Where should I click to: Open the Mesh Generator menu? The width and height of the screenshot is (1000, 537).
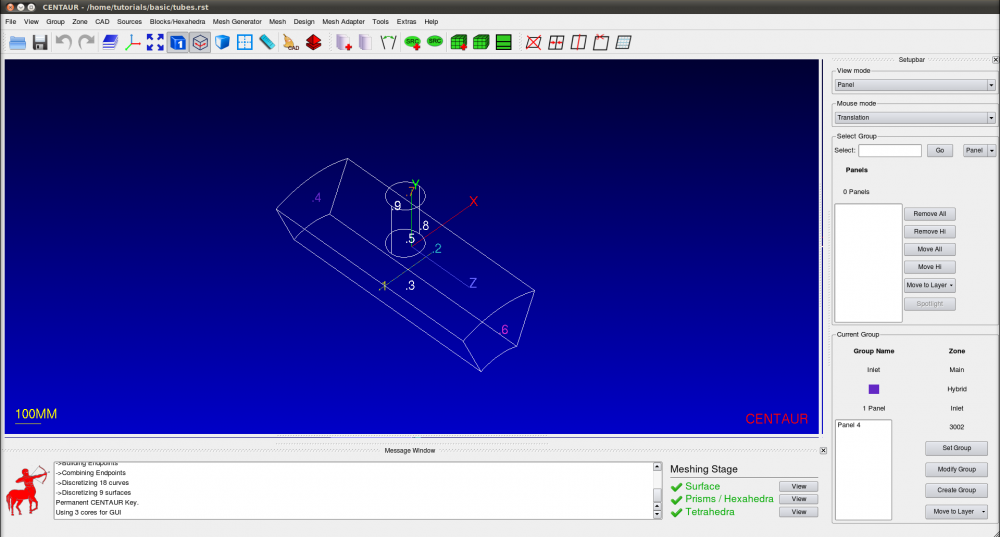pyautogui.click(x=237, y=22)
